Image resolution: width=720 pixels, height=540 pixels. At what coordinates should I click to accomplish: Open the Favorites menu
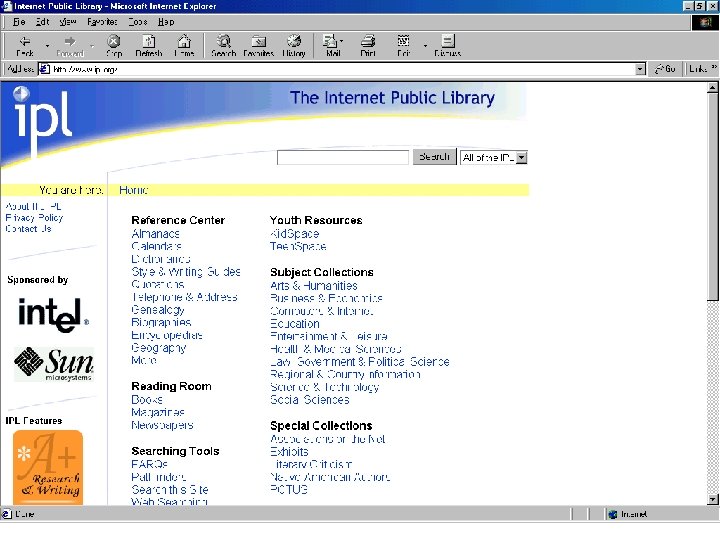coord(102,22)
